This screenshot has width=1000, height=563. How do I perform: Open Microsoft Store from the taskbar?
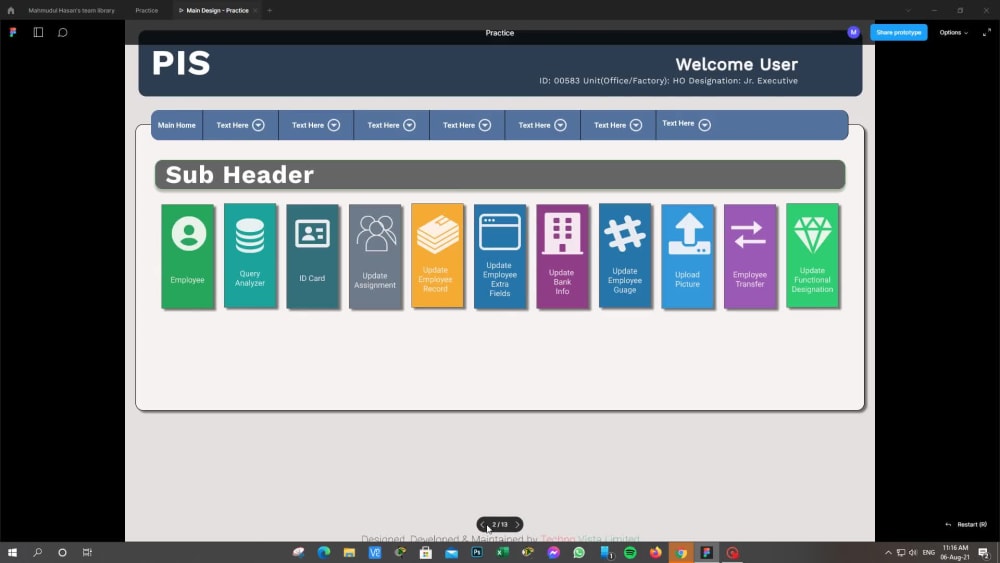coord(426,552)
